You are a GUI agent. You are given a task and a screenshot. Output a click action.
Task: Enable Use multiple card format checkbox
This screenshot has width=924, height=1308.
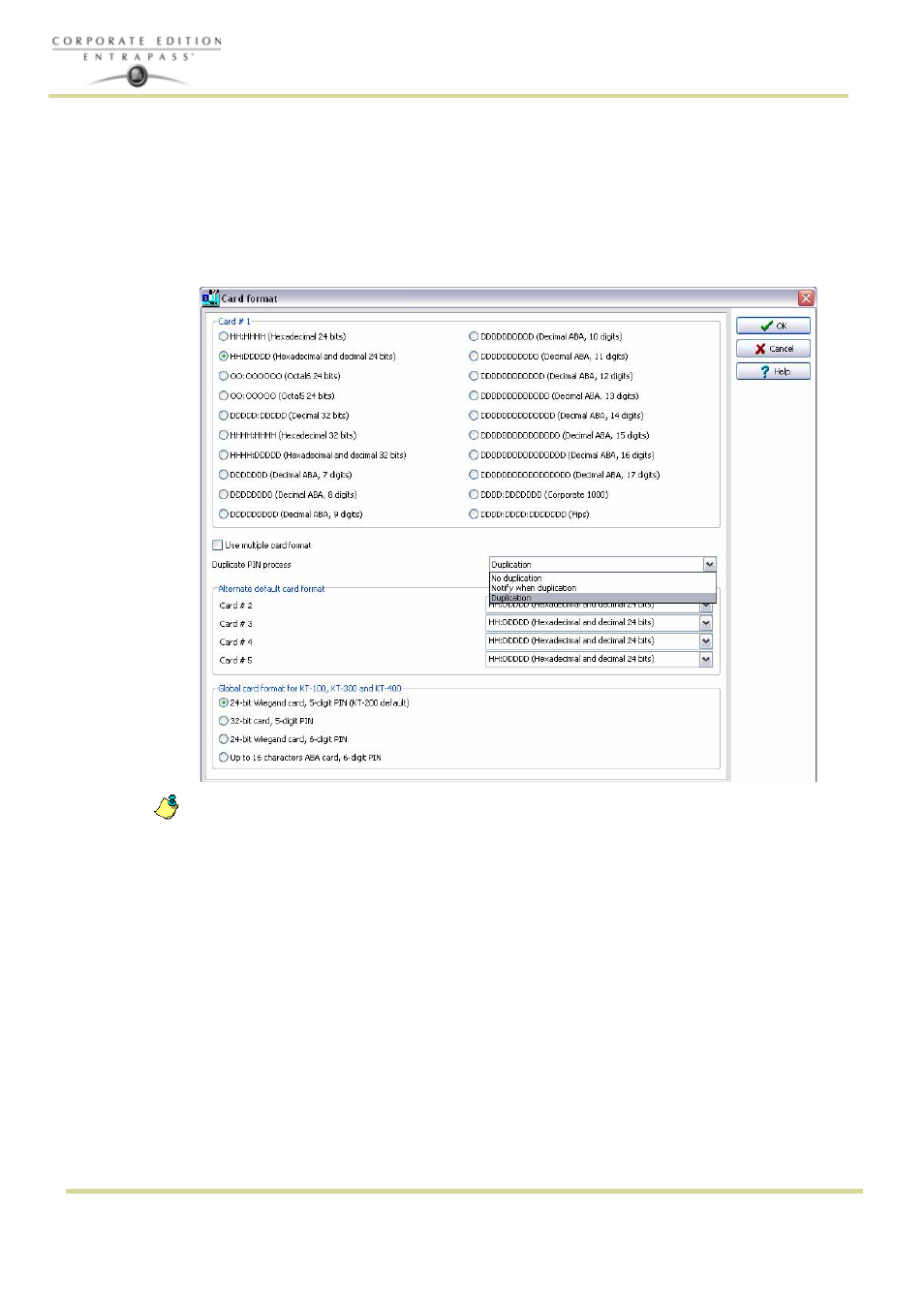[x=218, y=545]
